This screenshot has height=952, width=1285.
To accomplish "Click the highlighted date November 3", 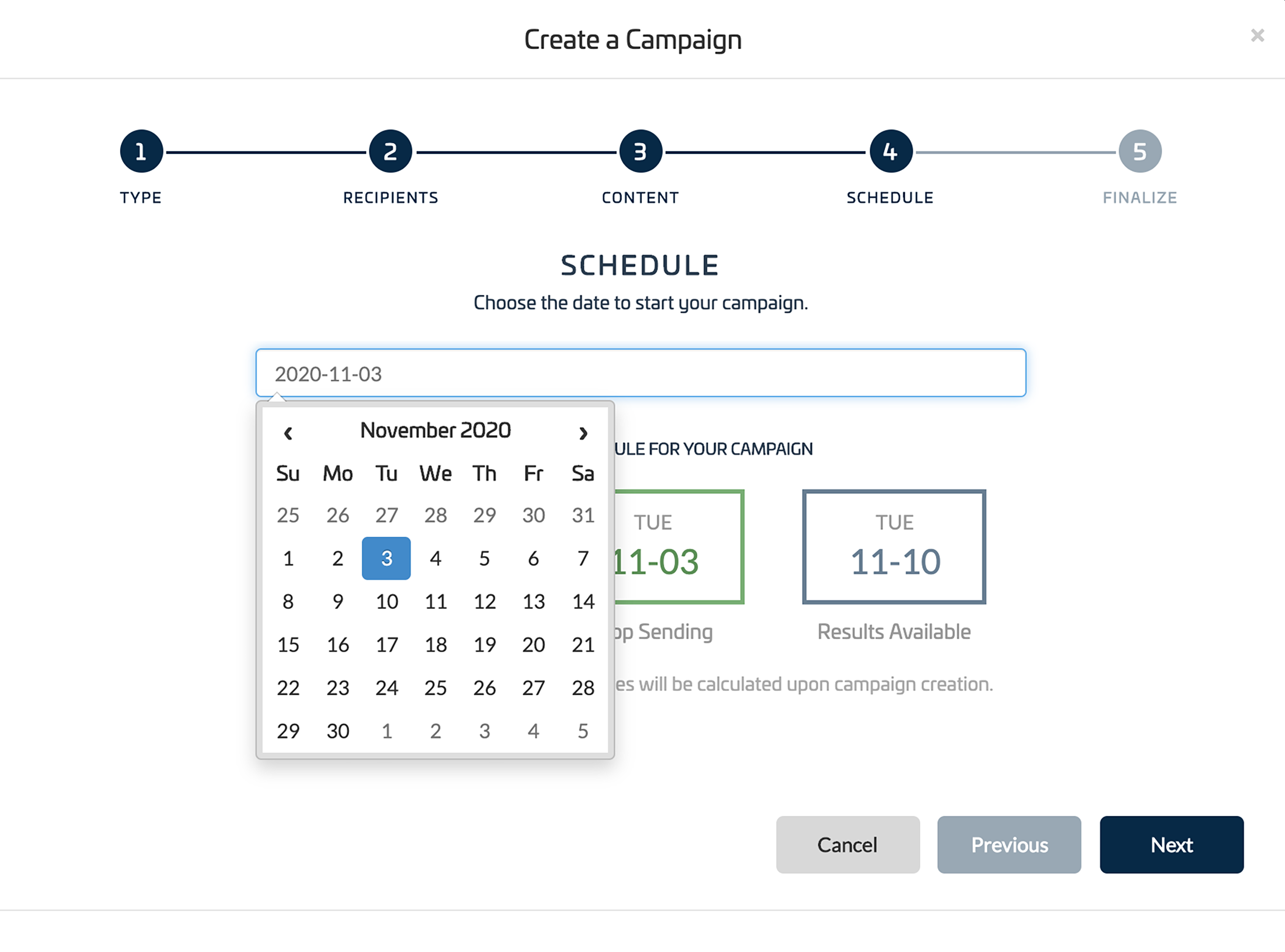I will (387, 559).
